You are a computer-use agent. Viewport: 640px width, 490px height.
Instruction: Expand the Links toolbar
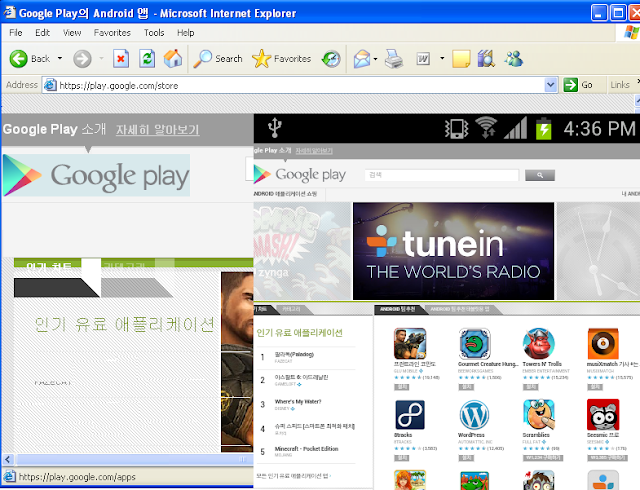coord(620,85)
